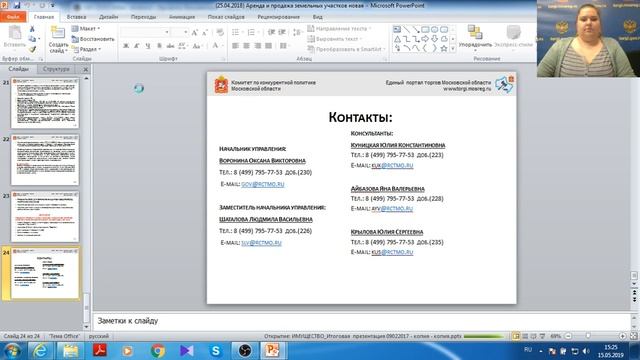Select the right arrow shape

tap(425, 39)
